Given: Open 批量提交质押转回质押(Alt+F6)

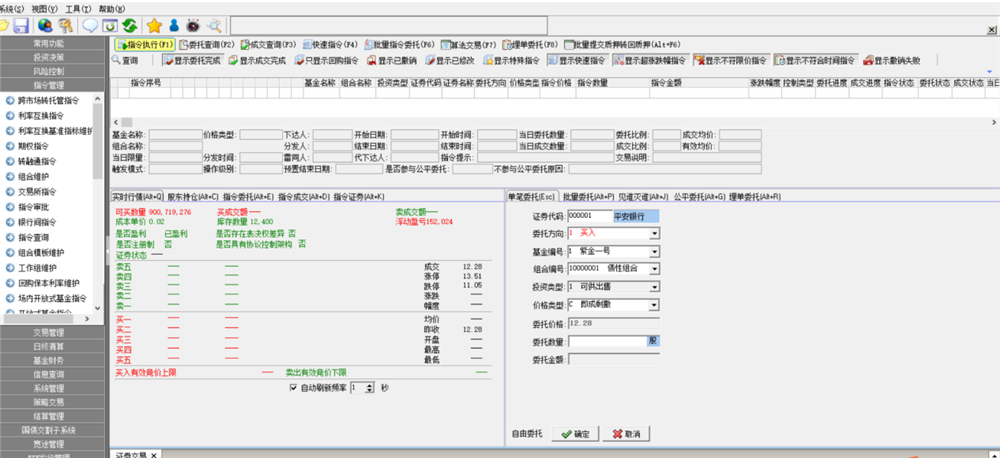Looking at the screenshot, I should [623, 45].
